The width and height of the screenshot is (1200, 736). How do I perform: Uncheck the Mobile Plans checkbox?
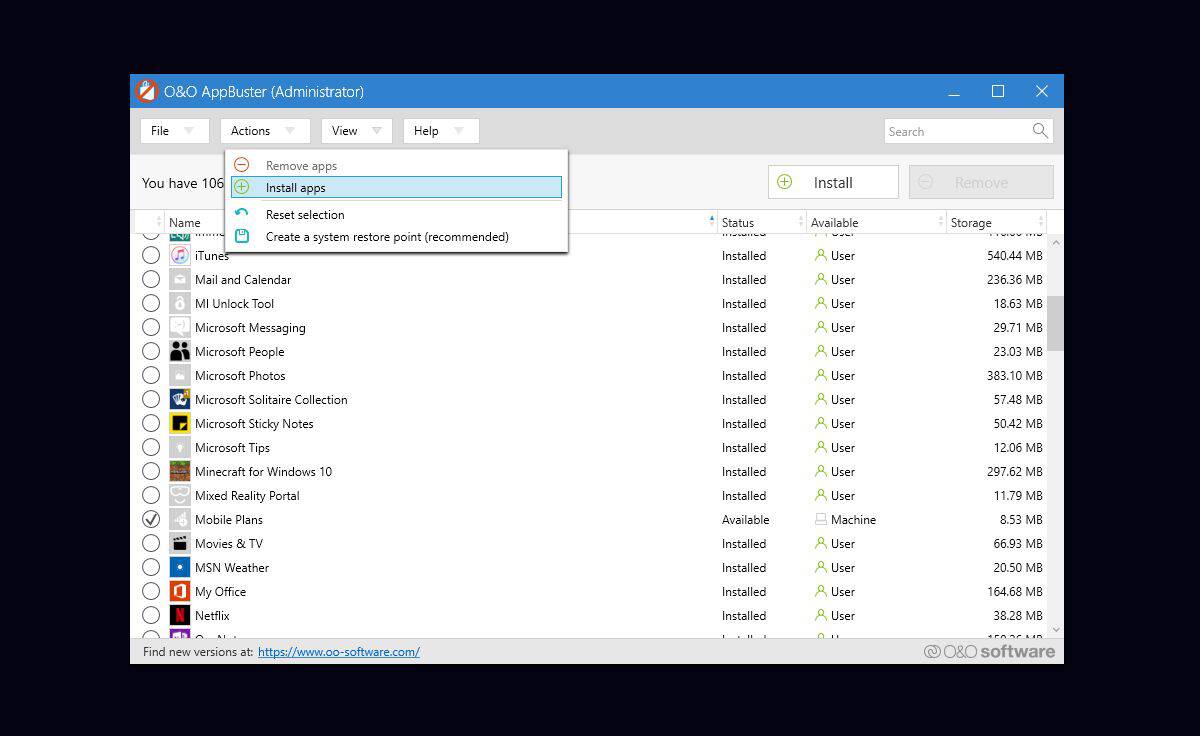click(x=151, y=520)
